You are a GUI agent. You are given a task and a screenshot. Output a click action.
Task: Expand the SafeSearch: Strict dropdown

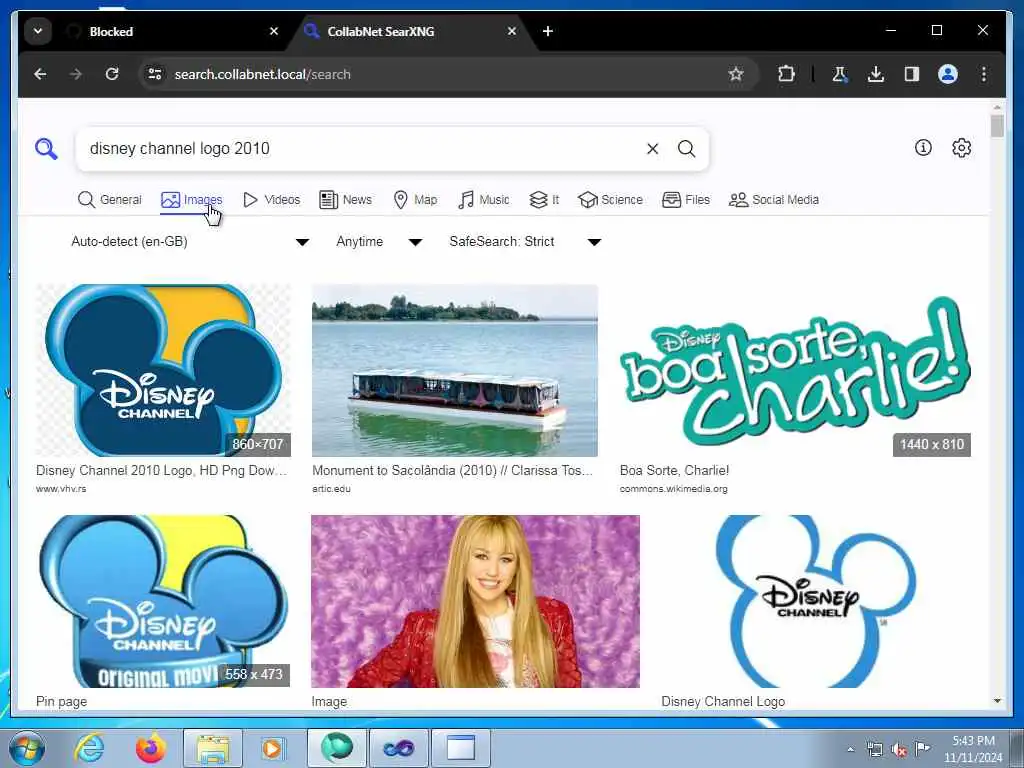click(525, 242)
